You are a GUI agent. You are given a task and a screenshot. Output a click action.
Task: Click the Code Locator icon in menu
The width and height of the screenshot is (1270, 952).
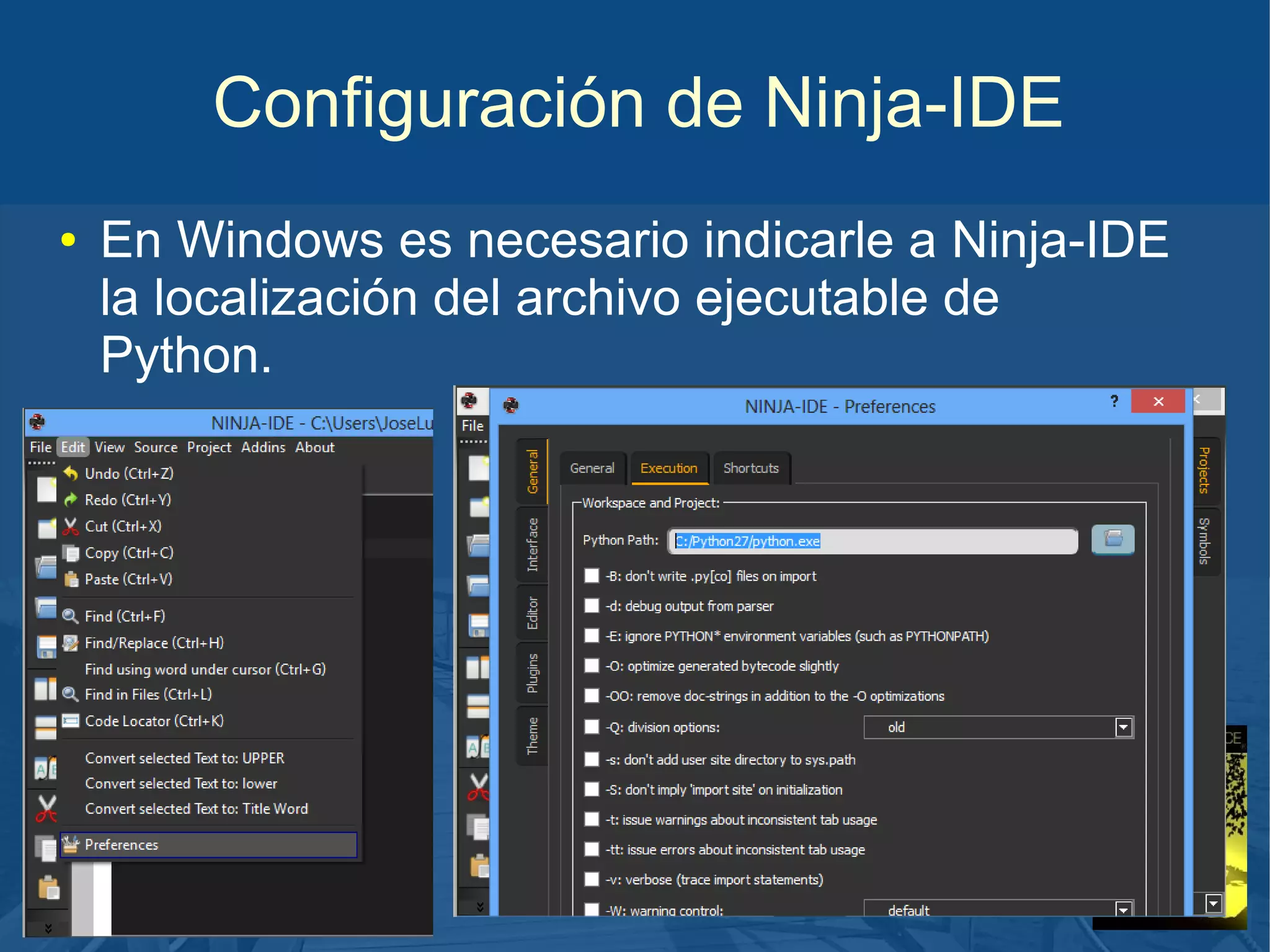[71, 721]
